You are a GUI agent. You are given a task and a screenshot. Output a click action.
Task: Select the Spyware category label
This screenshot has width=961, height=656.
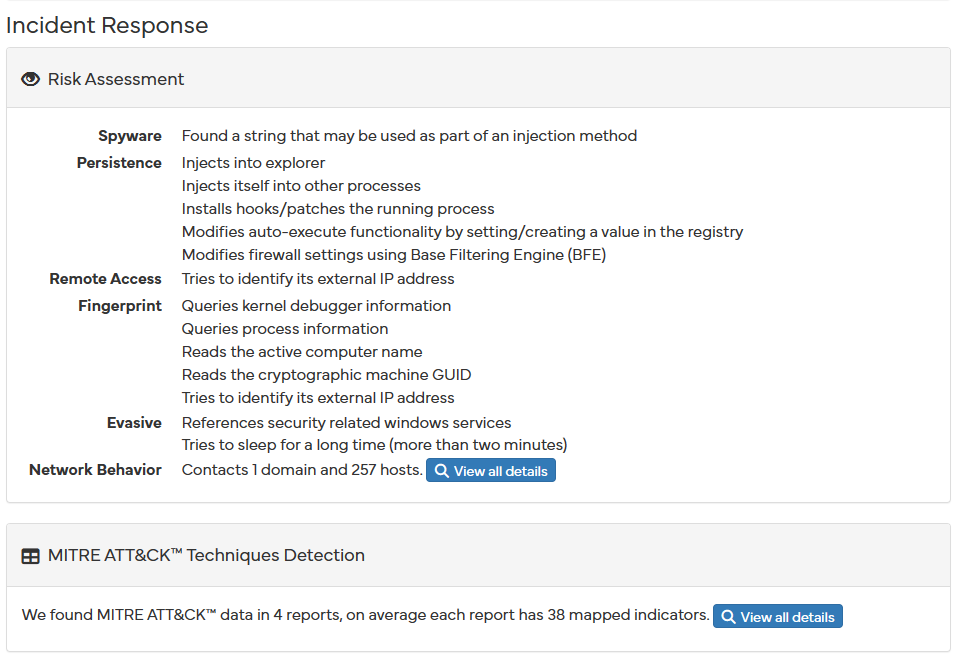click(130, 135)
